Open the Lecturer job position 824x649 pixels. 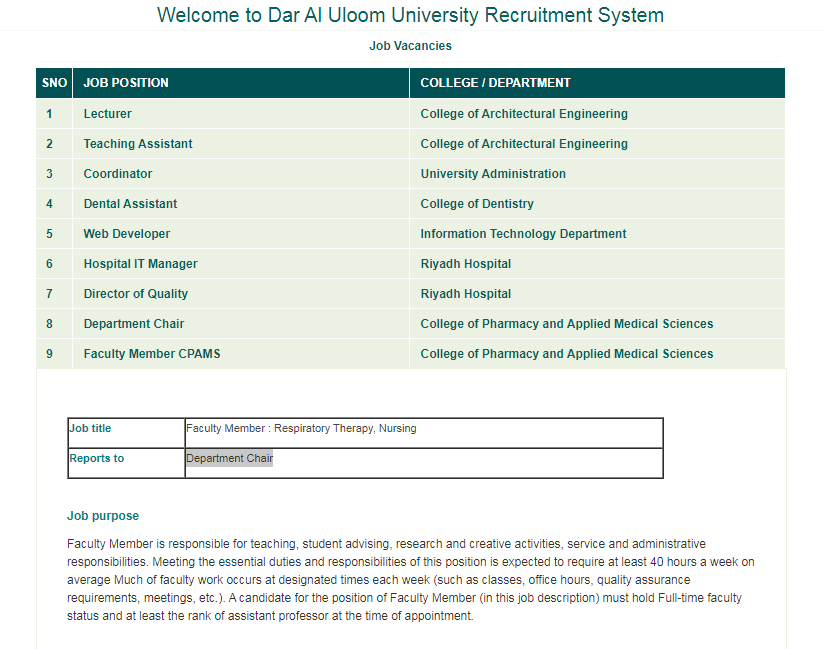pos(107,114)
